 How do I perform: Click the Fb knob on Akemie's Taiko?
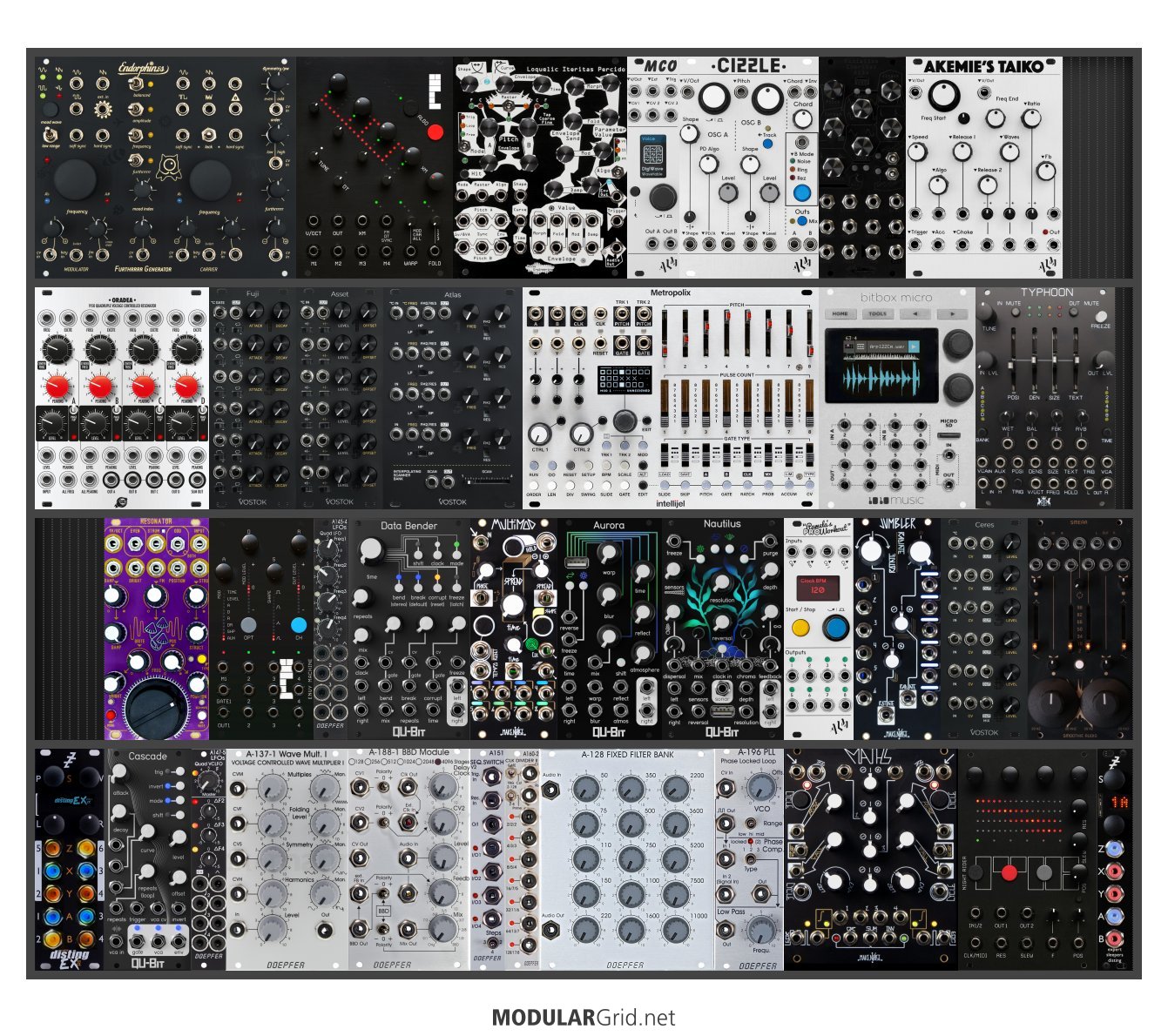pyautogui.click(x=1046, y=171)
